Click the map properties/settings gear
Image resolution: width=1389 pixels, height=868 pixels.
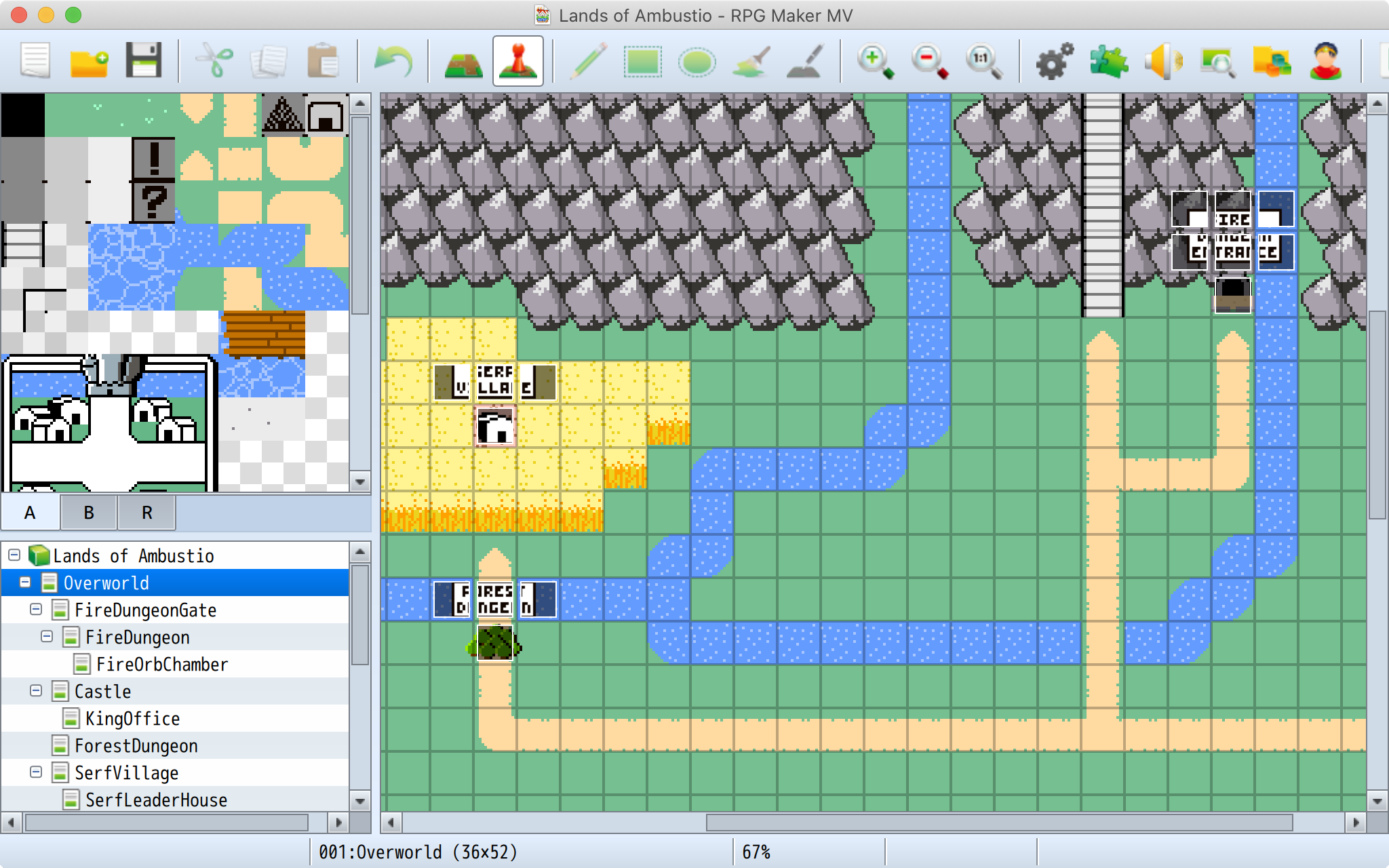(1053, 66)
